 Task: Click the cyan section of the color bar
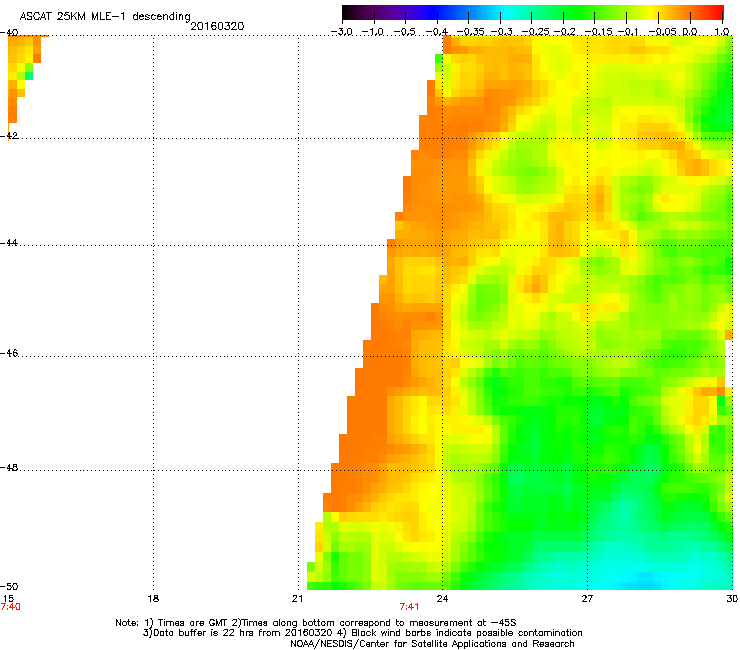(505, 12)
